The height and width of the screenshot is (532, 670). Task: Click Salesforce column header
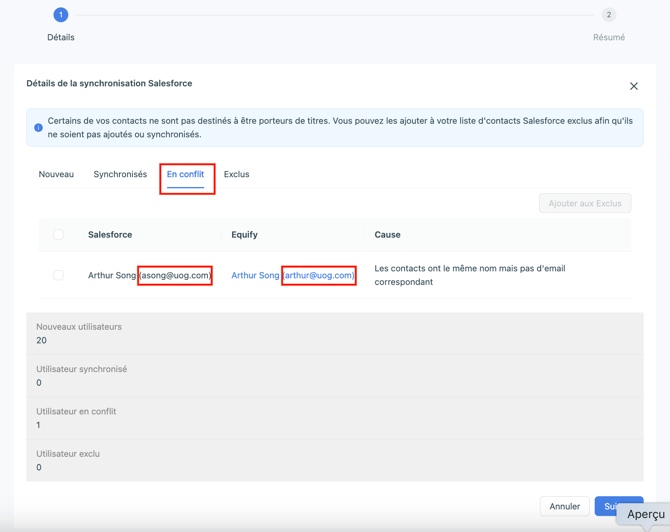tap(110, 235)
